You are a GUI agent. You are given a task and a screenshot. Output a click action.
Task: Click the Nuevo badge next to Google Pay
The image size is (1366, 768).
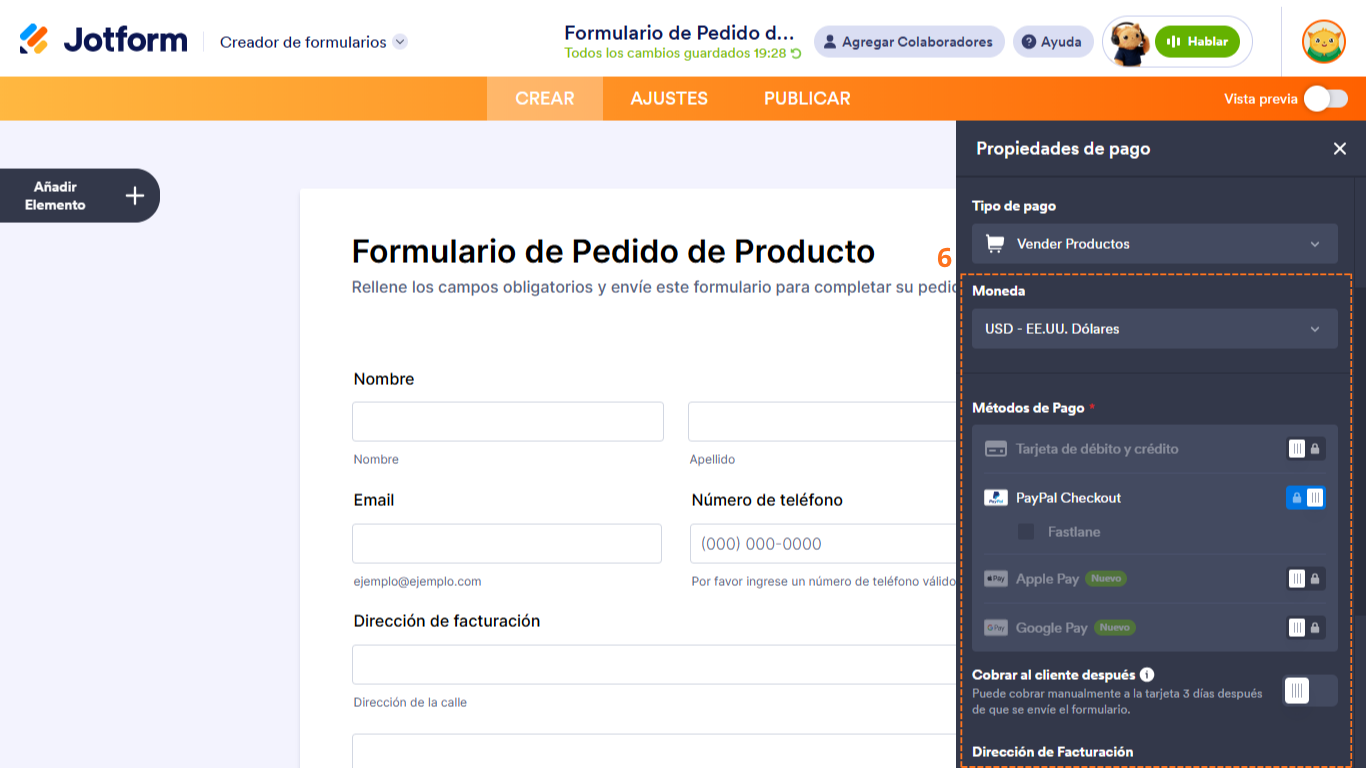1115,628
